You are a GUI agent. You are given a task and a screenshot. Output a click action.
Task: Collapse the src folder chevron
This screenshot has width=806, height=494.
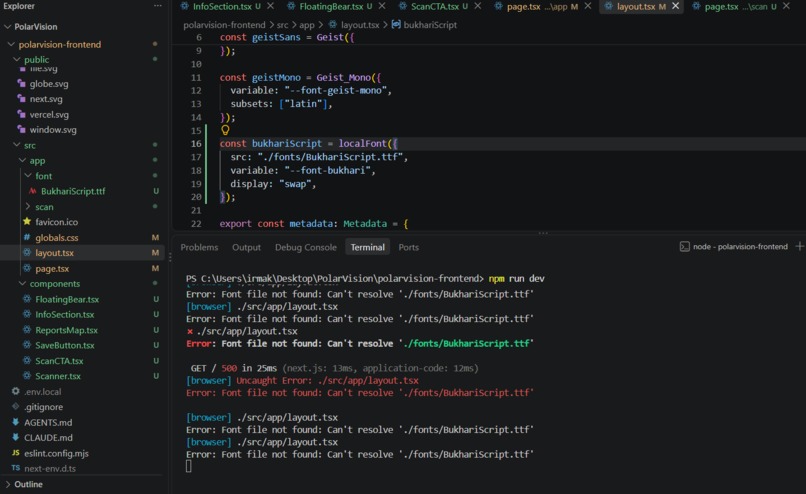pyautogui.click(x=17, y=145)
